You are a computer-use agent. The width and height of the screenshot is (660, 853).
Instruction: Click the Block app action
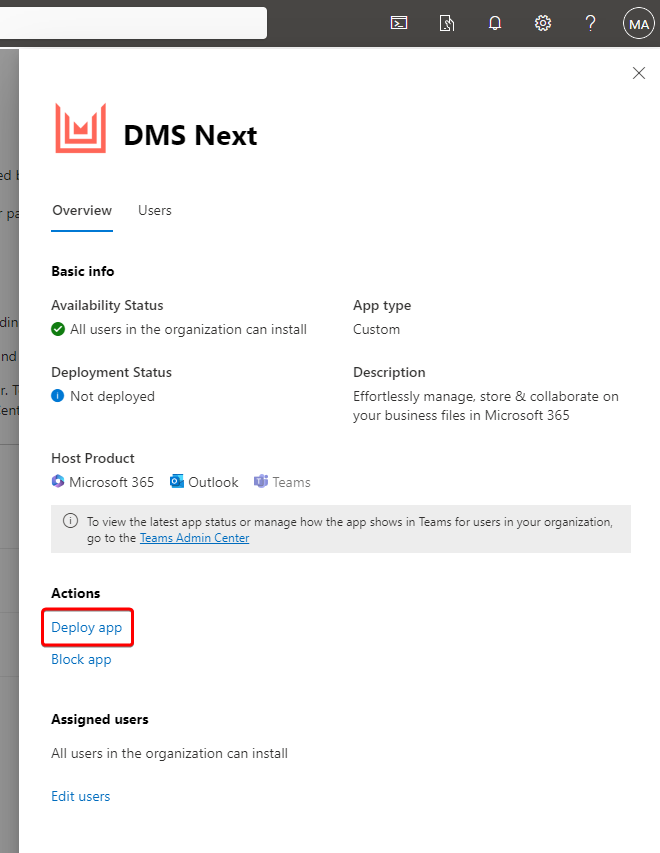[x=81, y=659]
